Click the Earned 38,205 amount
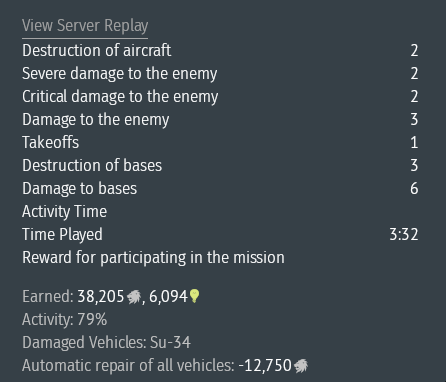446x382 pixels. point(101,296)
